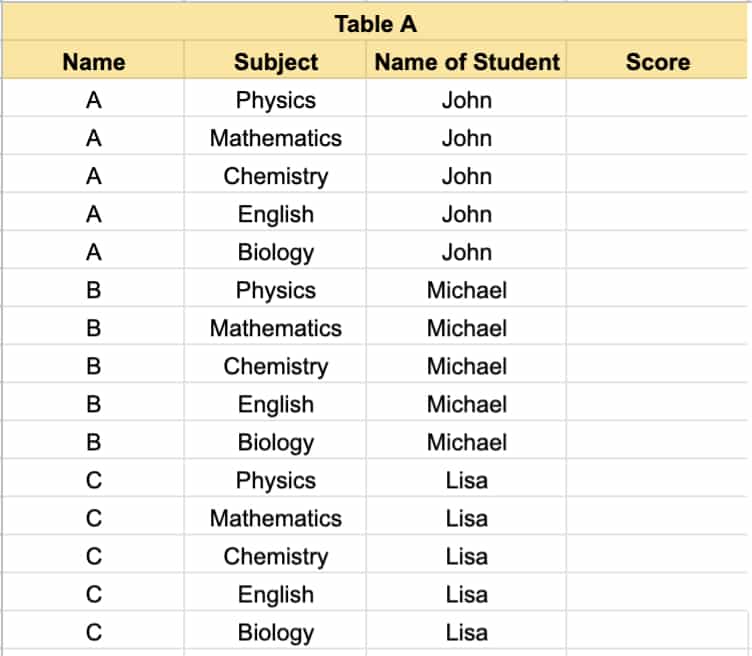Select the Mathematics cell for Lisa
The image size is (752, 656).
pyautogui.click(x=275, y=516)
